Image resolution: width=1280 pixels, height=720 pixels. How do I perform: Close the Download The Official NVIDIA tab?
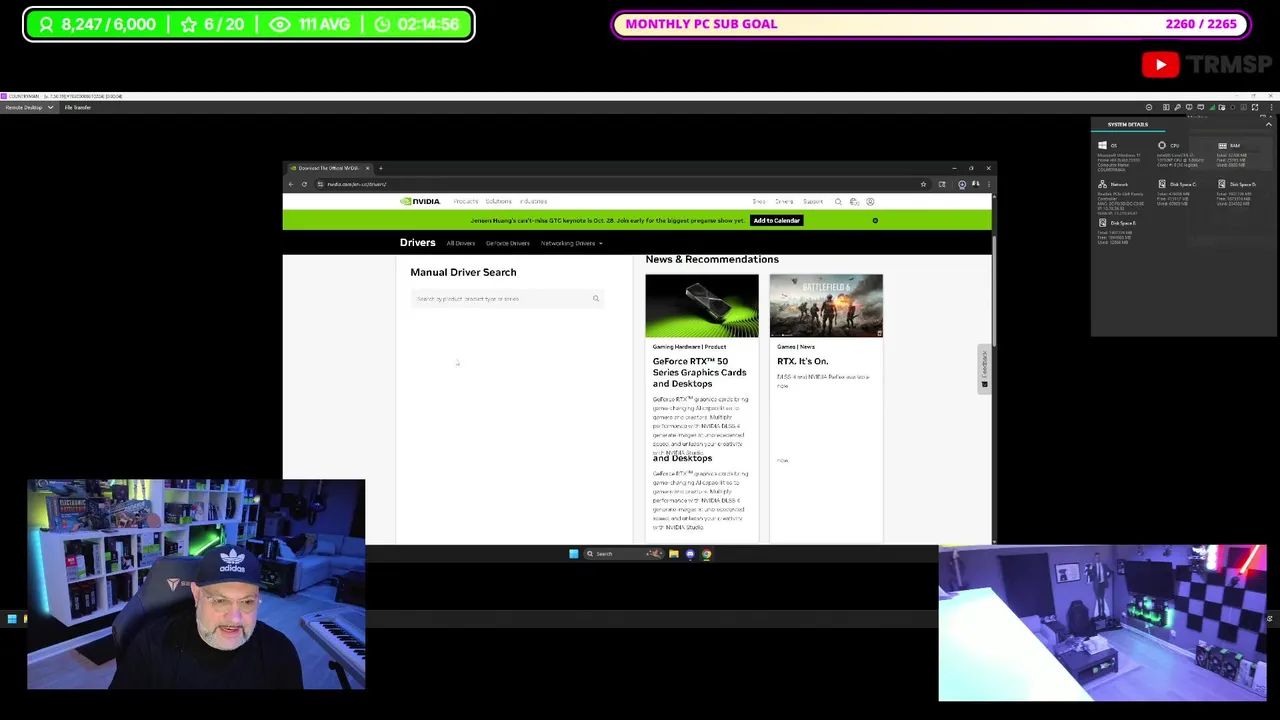367,168
